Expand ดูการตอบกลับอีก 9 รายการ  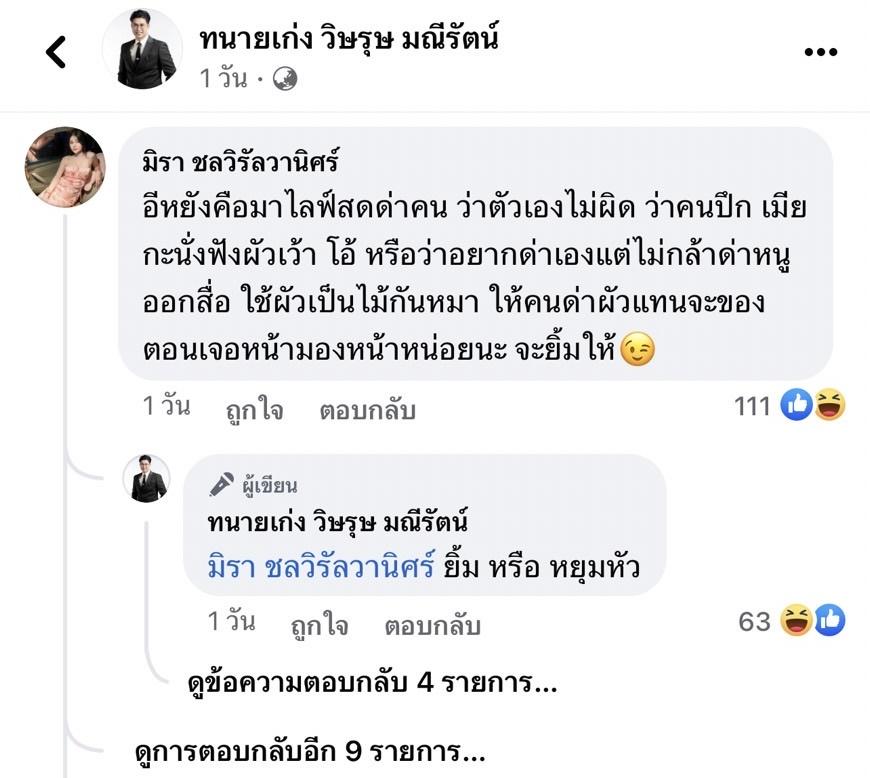tap(310, 750)
